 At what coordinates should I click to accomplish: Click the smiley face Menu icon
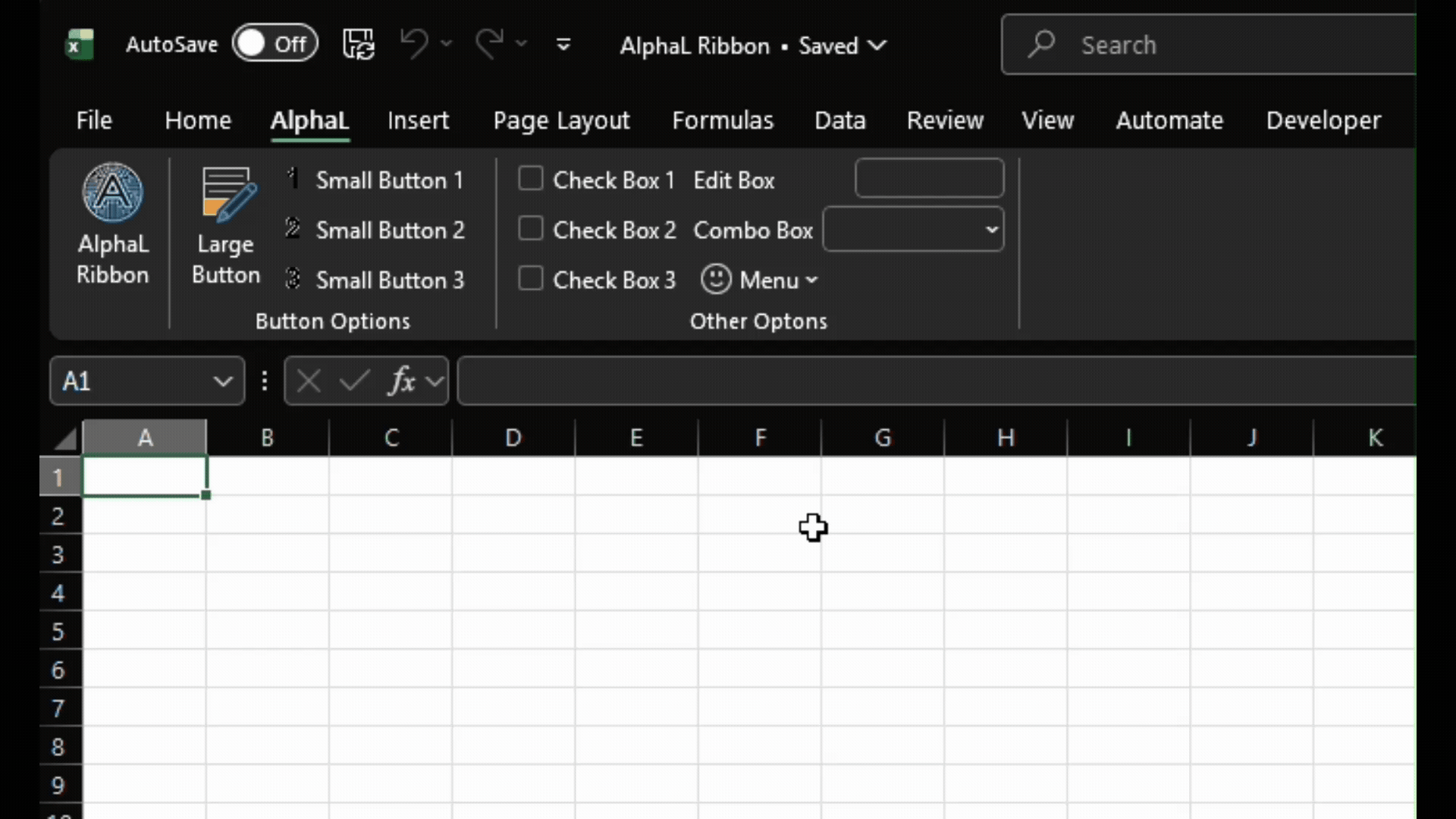[715, 279]
